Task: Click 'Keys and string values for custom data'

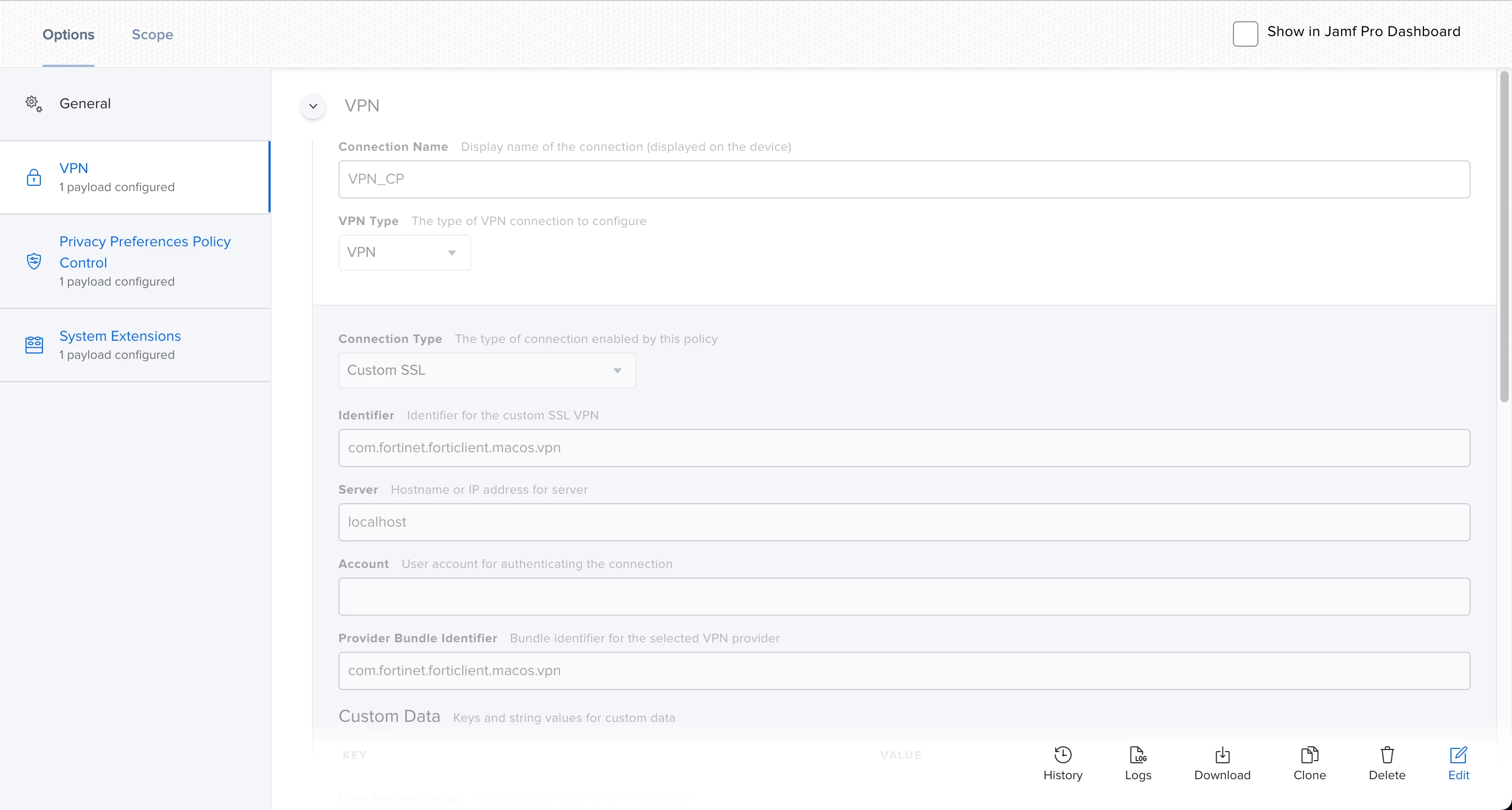Action: 564,718
